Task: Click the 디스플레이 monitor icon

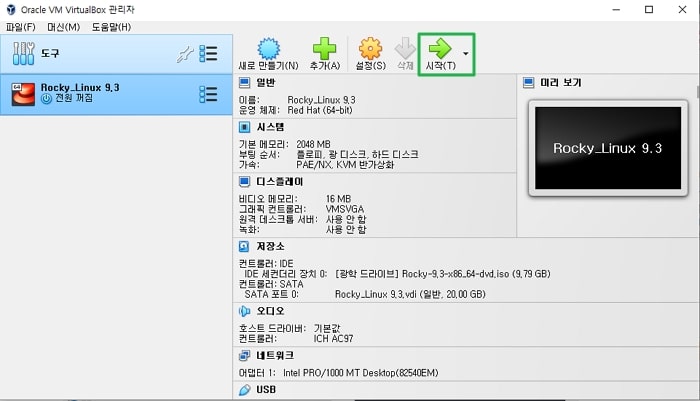Action: (244, 182)
